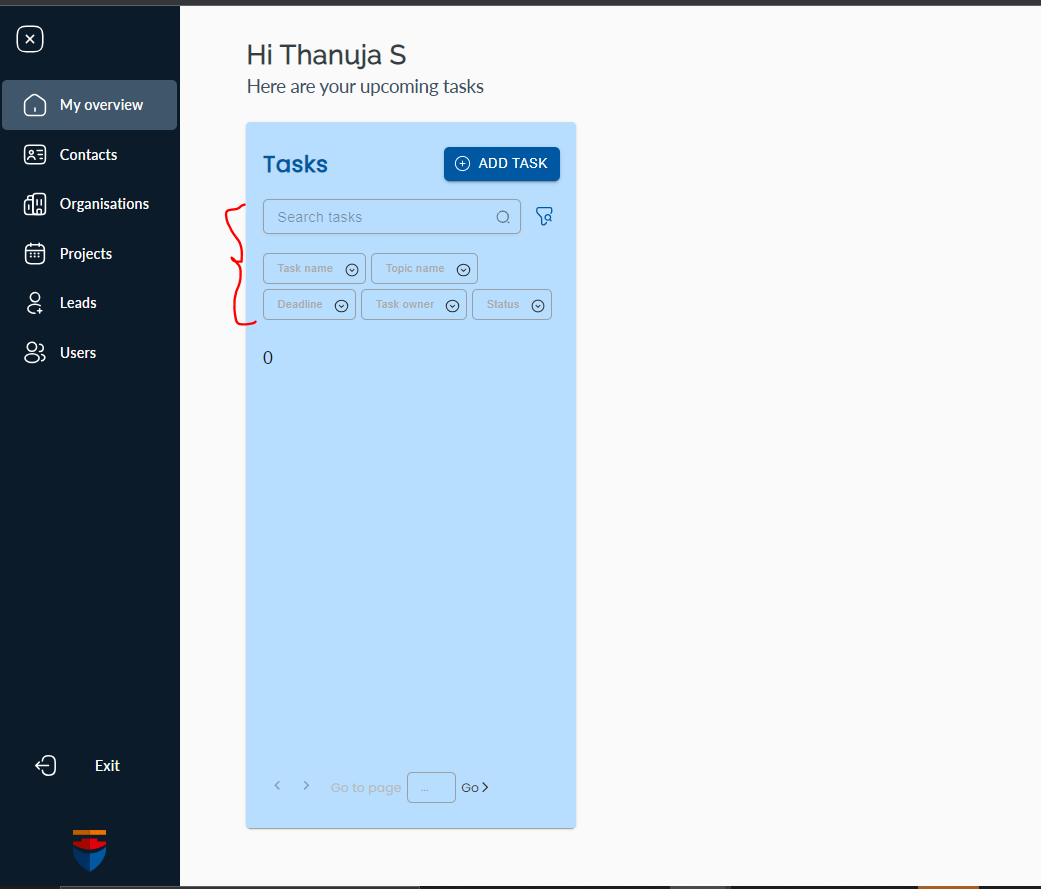
Task: Click the buildings icon for Organisations
Action: point(35,204)
